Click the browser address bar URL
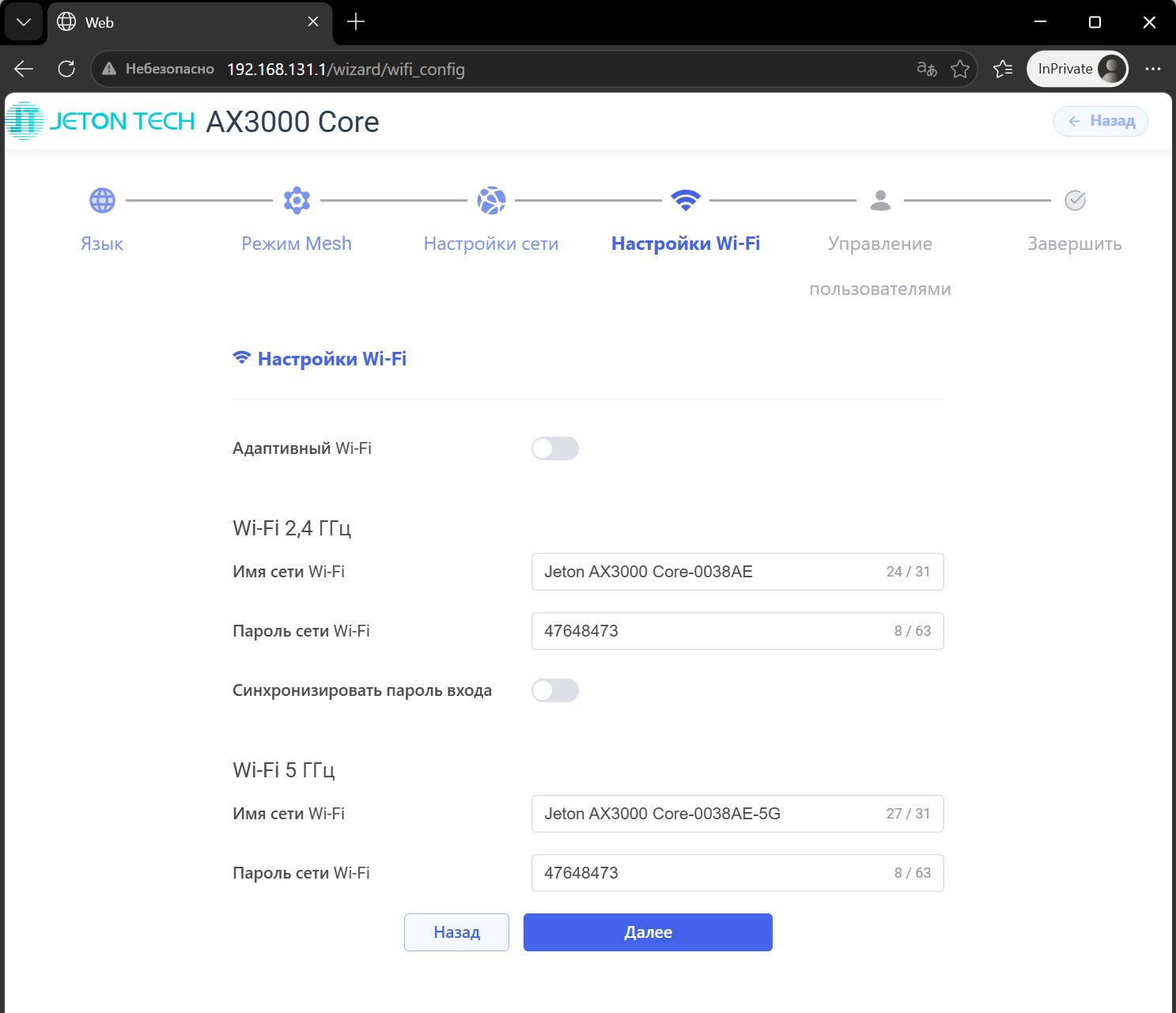 pos(346,70)
